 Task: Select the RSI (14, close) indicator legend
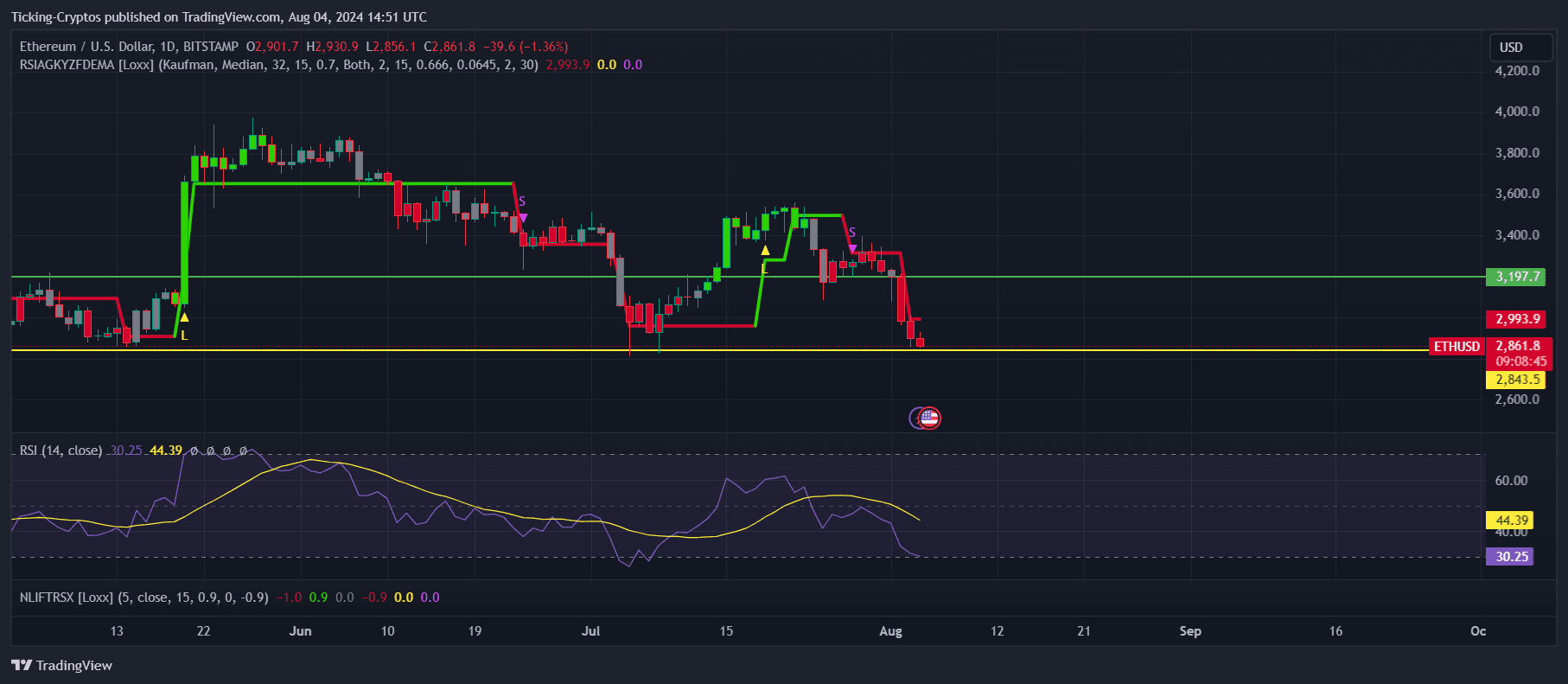click(61, 451)
